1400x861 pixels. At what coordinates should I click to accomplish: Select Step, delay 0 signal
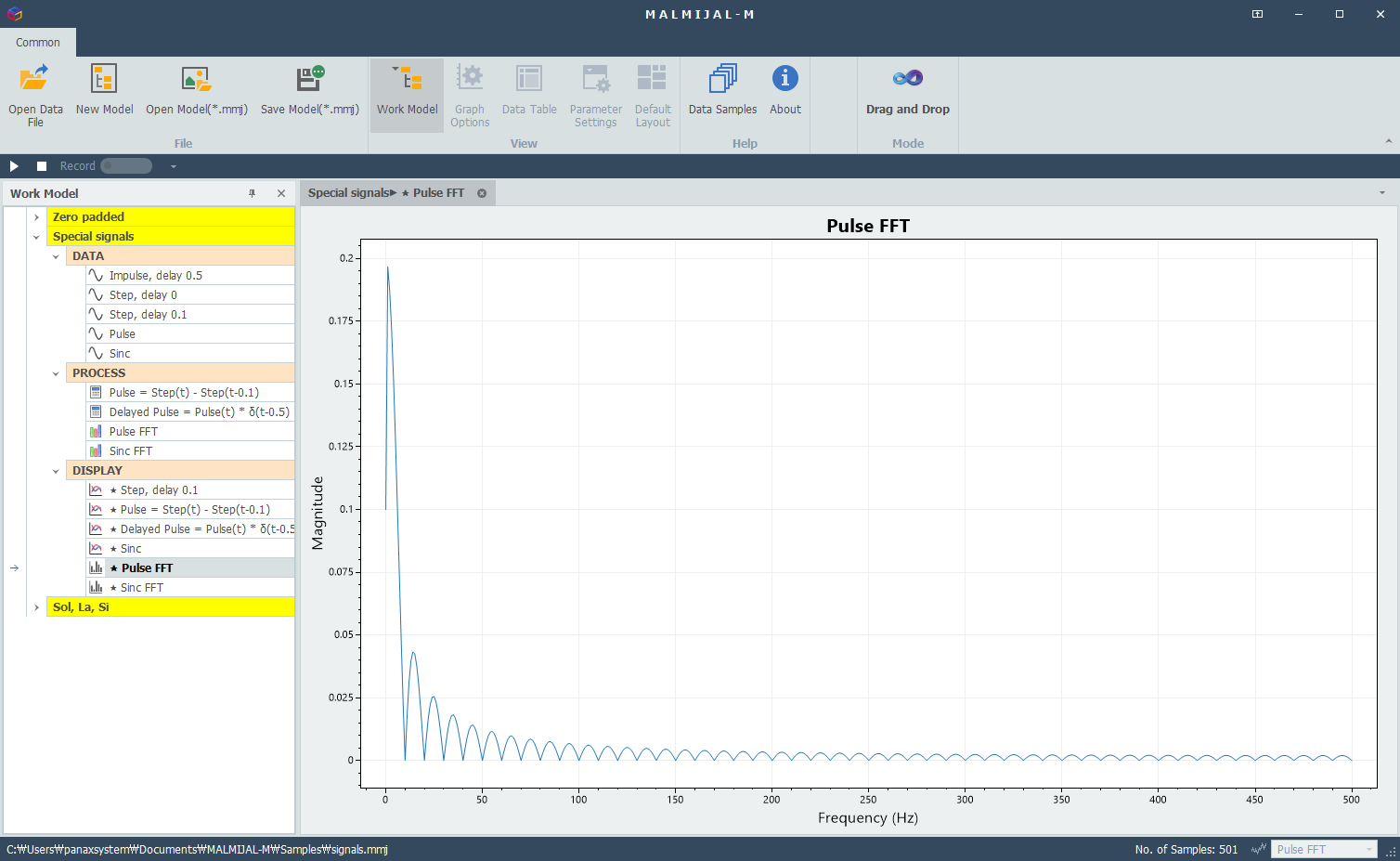[x=190, y=295]
